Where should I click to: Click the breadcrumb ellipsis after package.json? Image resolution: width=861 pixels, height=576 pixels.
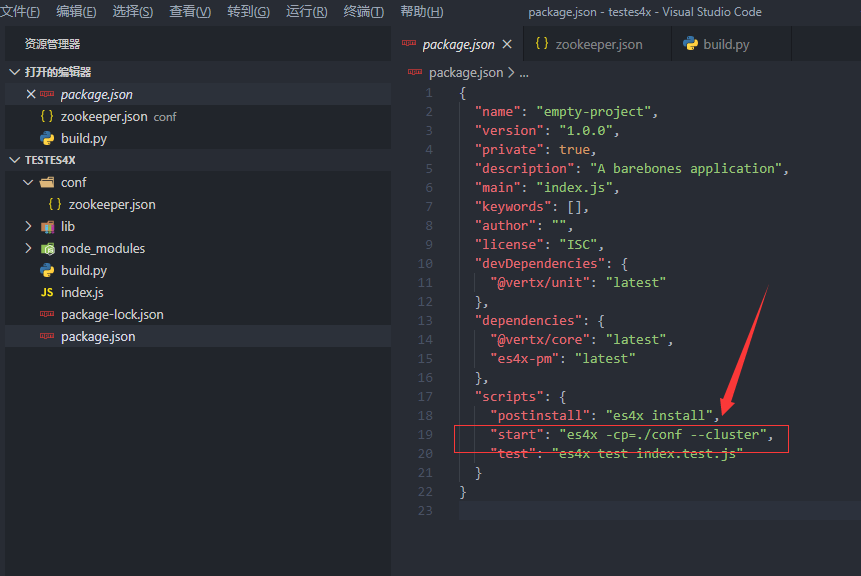pyautogui.click(x=524, y=73)
